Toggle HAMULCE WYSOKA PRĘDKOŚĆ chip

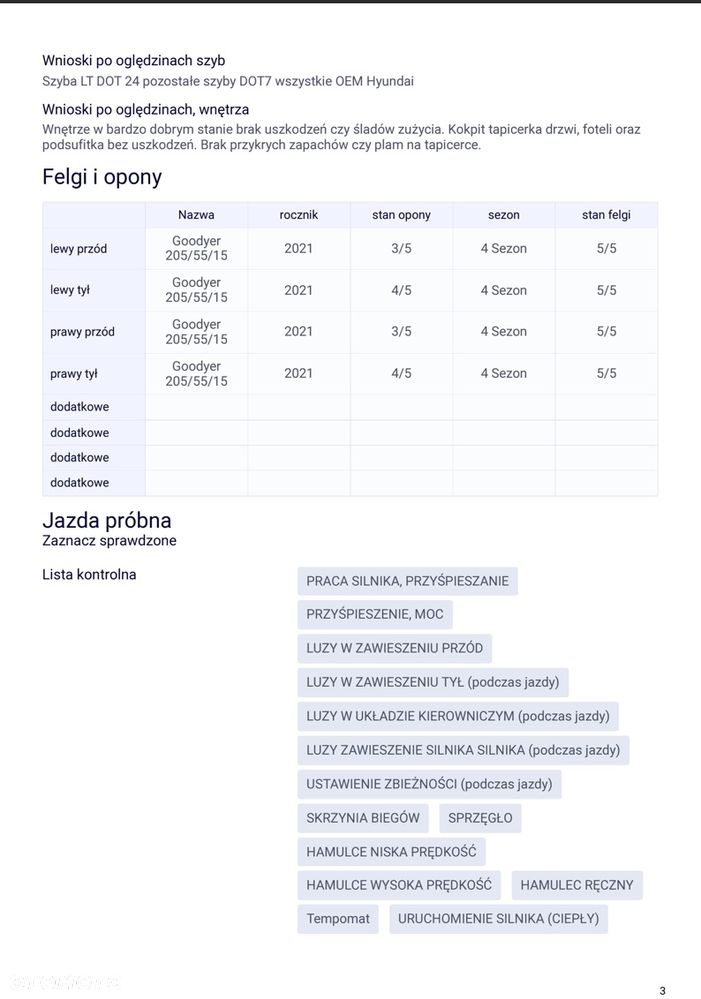click(399, 885)
